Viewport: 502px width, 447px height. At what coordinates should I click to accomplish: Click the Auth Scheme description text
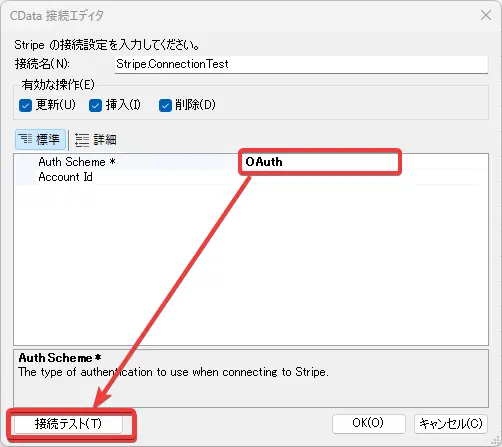coord(173,372)
